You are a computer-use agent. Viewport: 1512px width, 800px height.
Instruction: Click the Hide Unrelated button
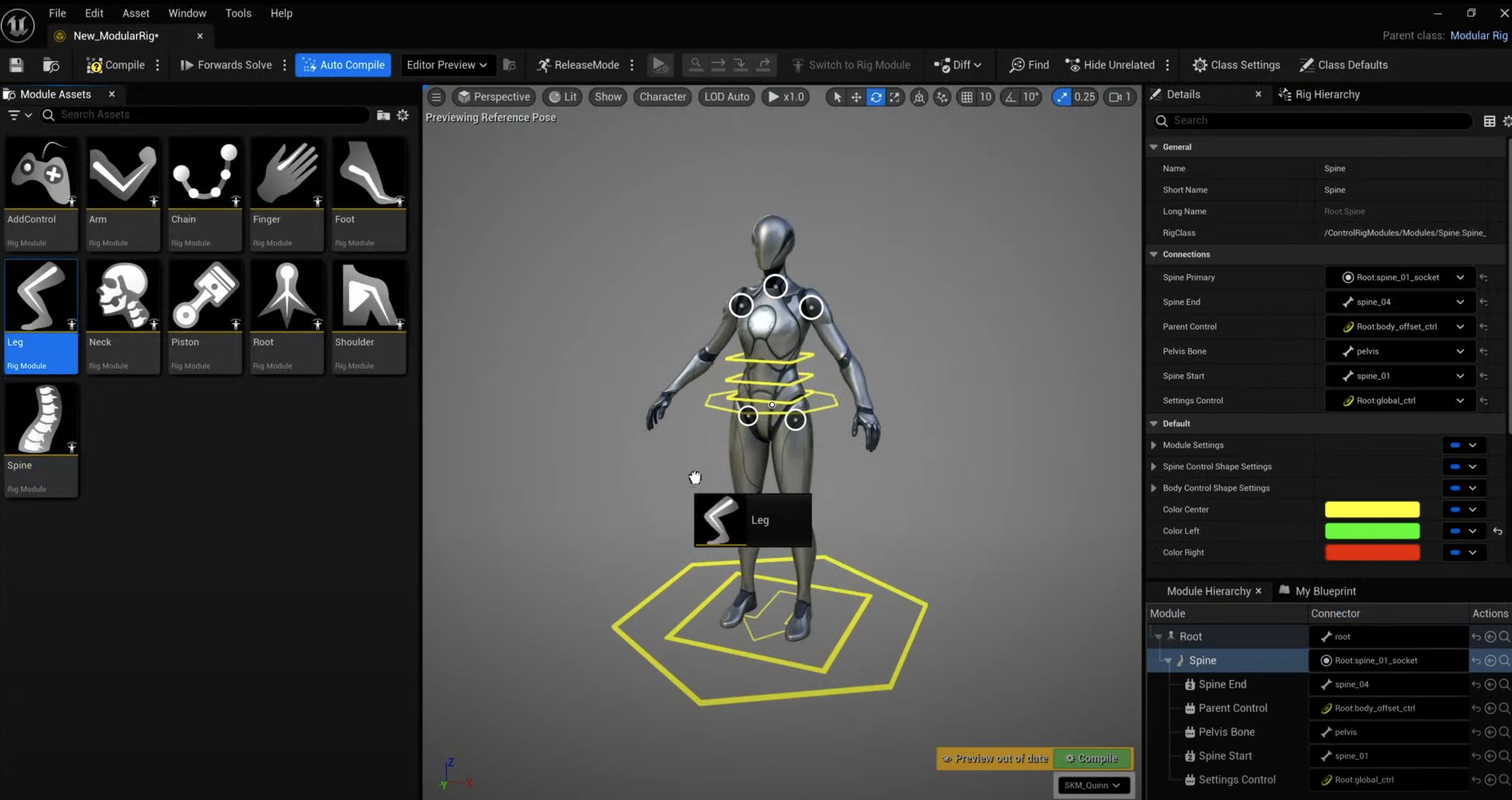[1110, 65]
